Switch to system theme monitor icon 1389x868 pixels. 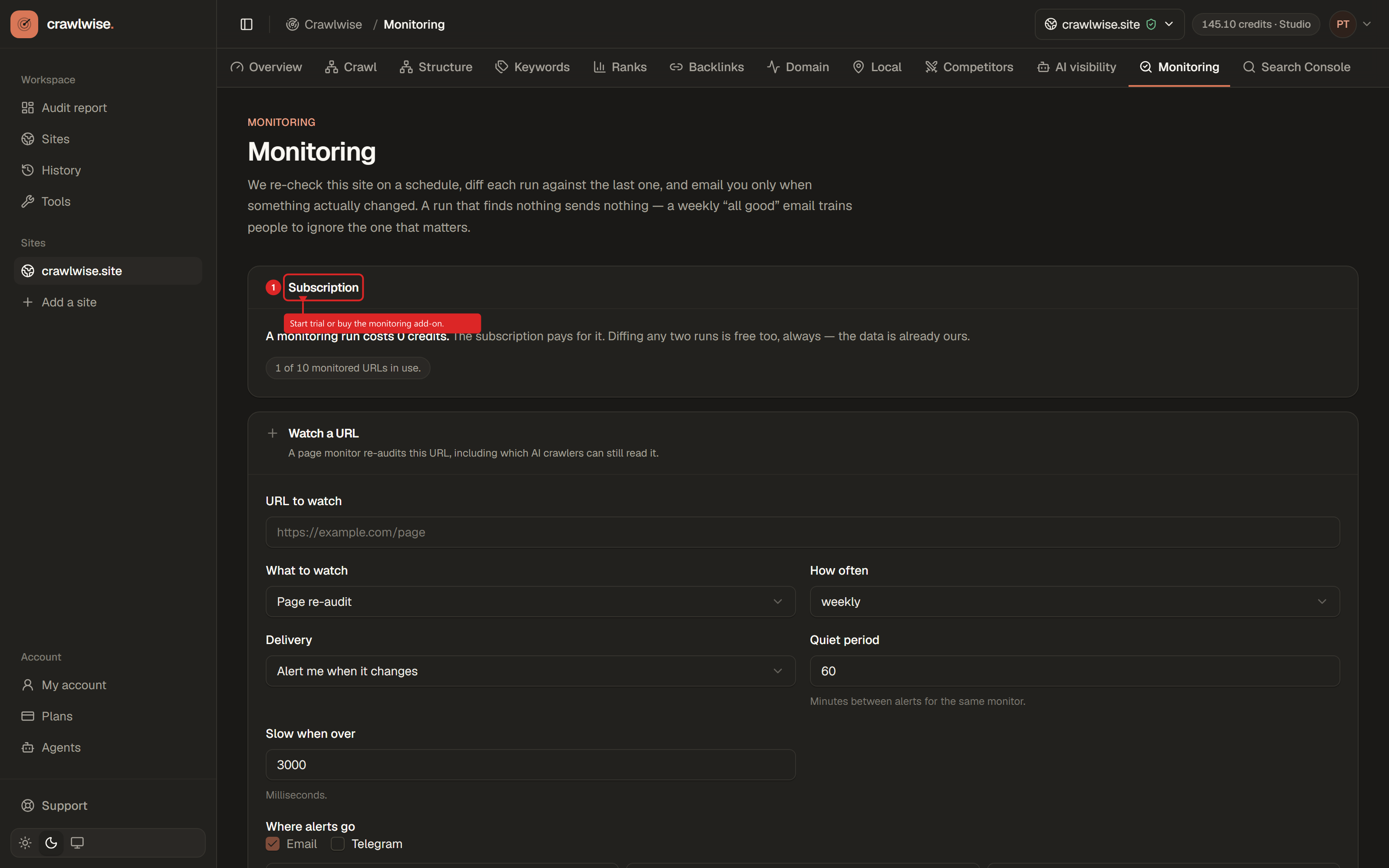point(77,843)
